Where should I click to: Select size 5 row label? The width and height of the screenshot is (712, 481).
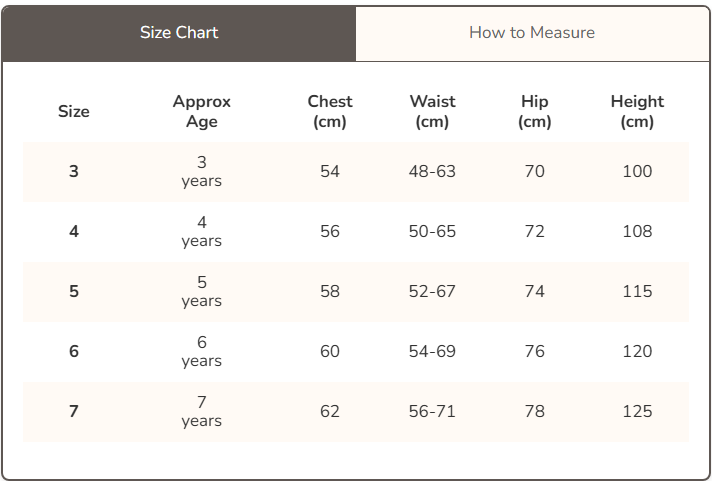point(74,292)
